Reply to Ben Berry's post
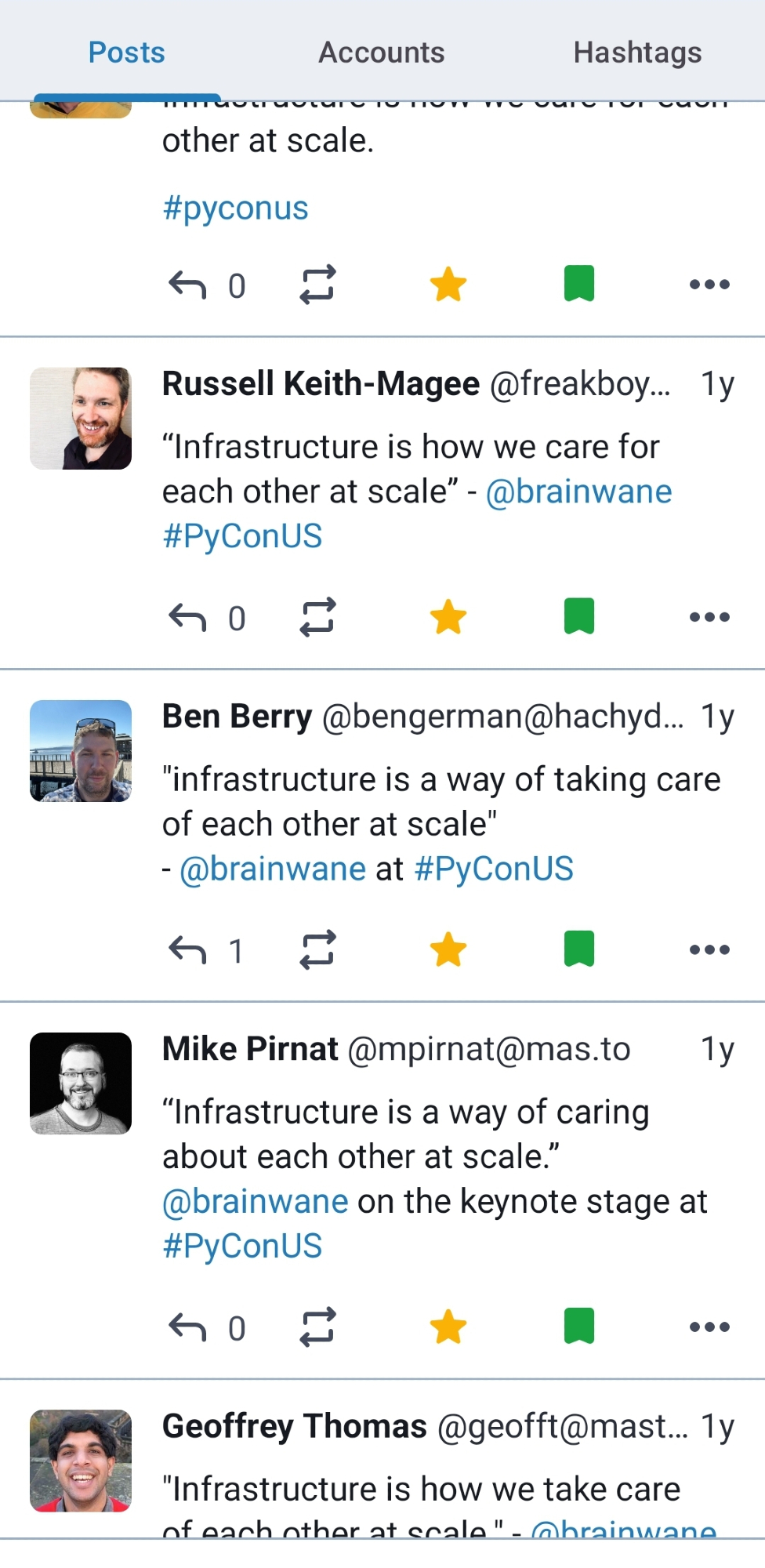The width and height of the screenshot is (765, 1568). pyautogui.click(x=187, y=950)
